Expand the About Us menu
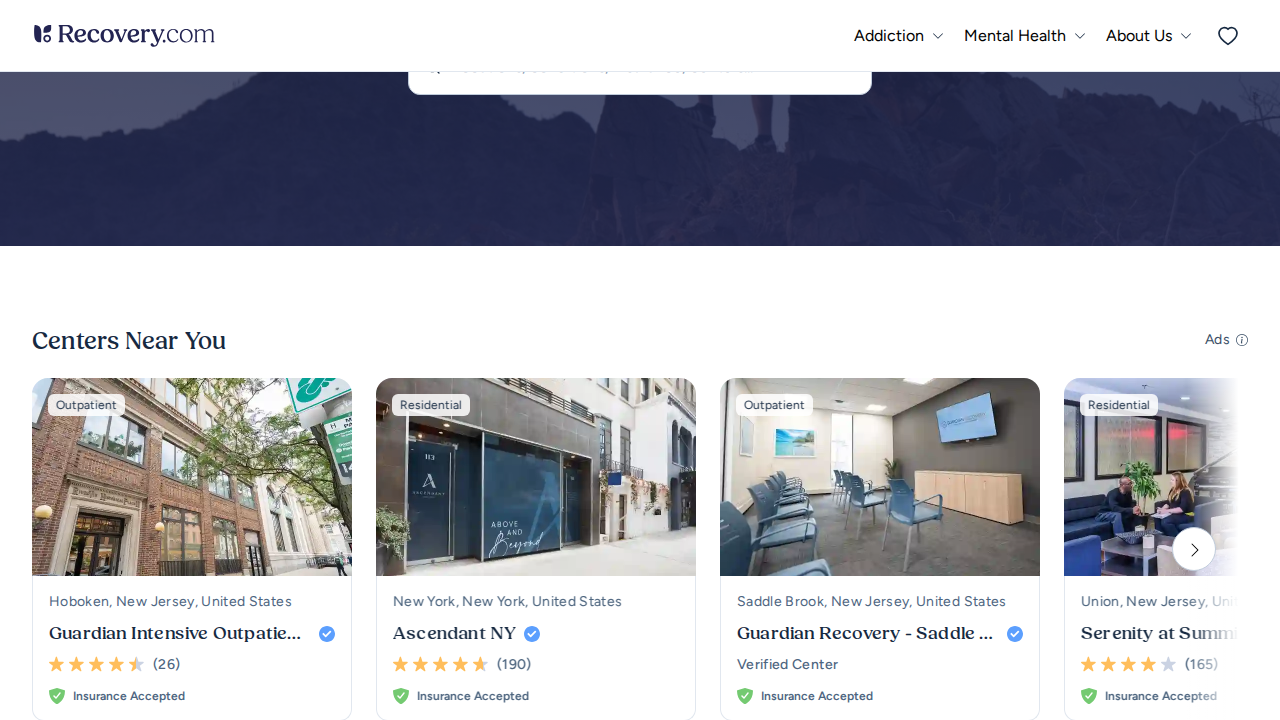The image size is (1280, 720). [1148, 36]
